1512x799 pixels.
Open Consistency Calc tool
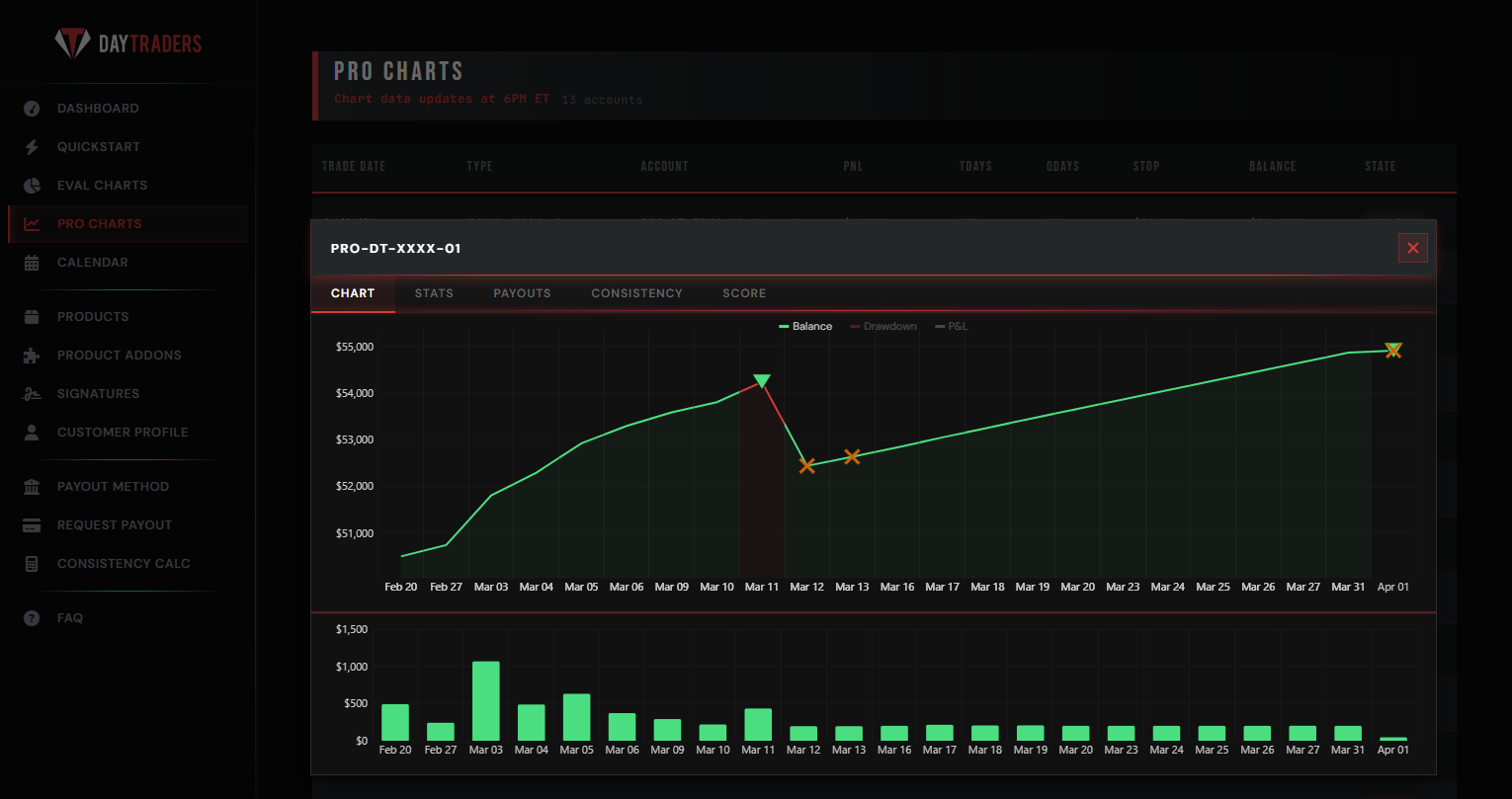pos(124,564)
